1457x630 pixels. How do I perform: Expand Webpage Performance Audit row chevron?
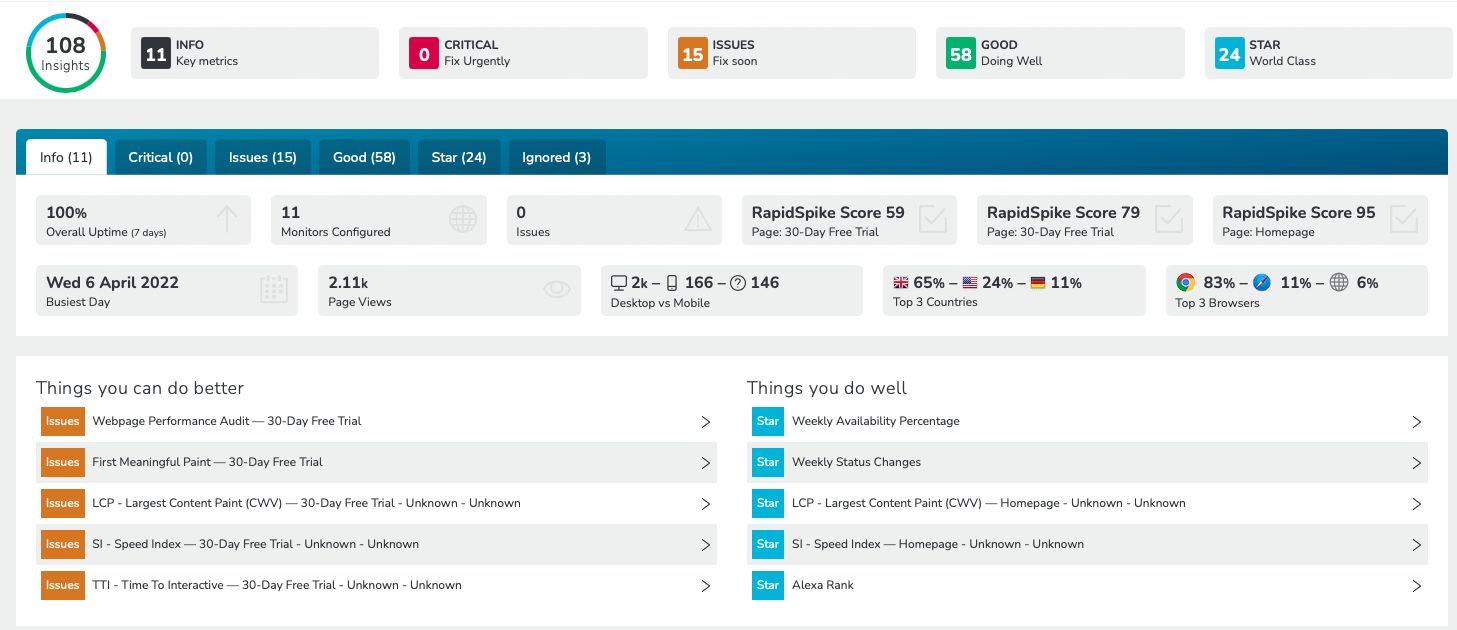(705, 422)
